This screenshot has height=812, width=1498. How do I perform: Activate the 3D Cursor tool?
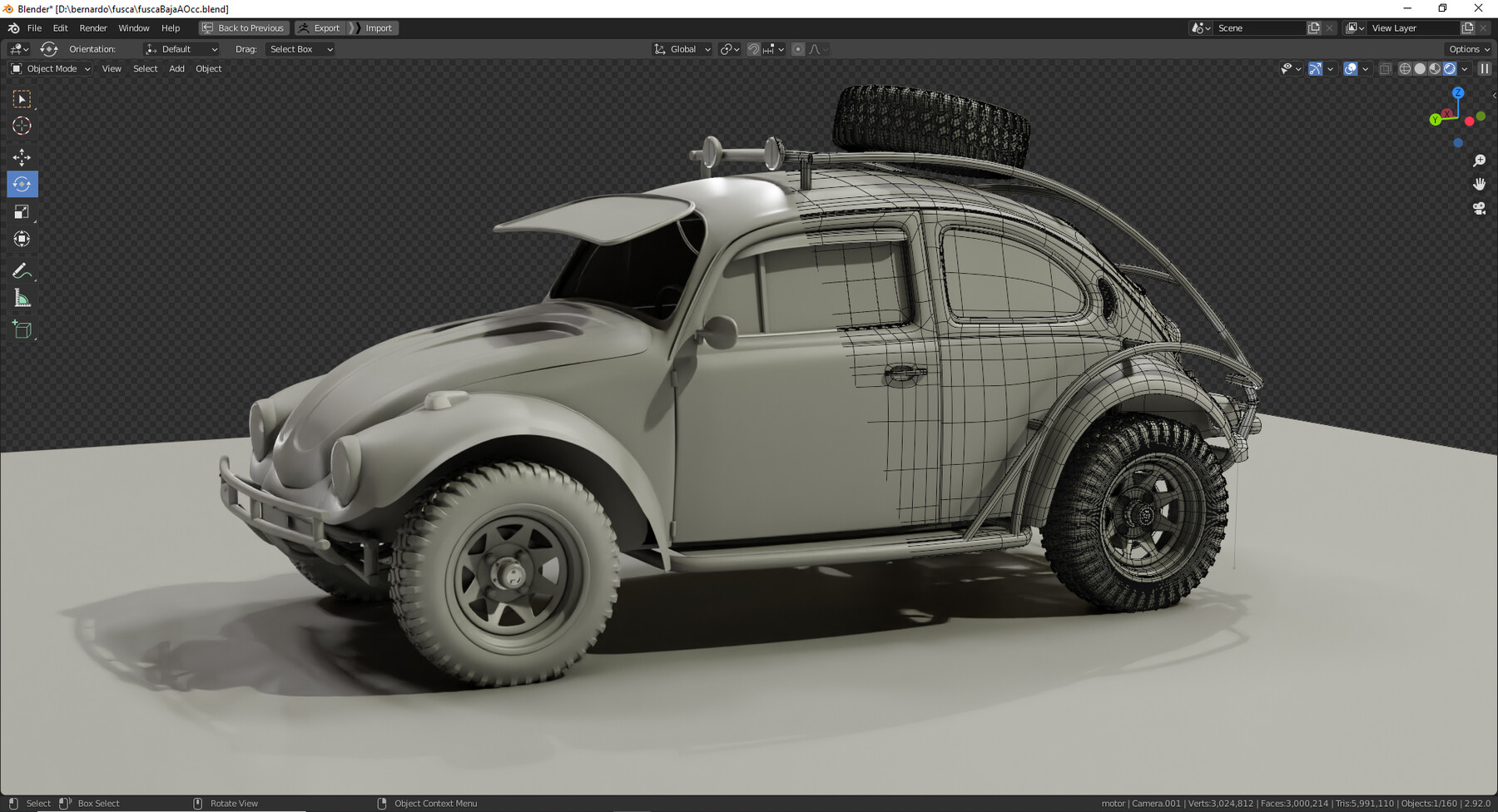22,126
